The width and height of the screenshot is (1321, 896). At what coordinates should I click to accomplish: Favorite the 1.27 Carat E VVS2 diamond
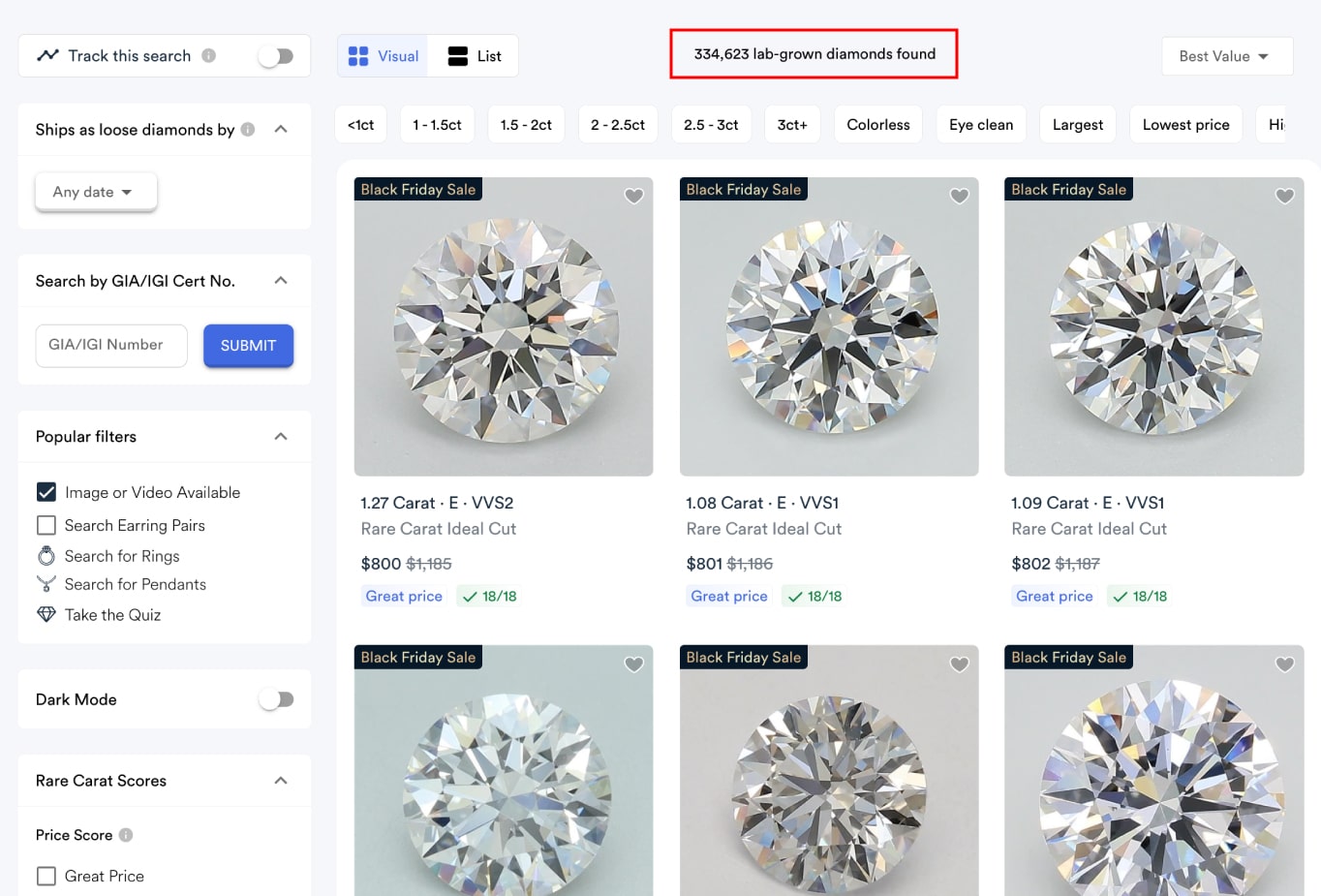click(633, 197)
